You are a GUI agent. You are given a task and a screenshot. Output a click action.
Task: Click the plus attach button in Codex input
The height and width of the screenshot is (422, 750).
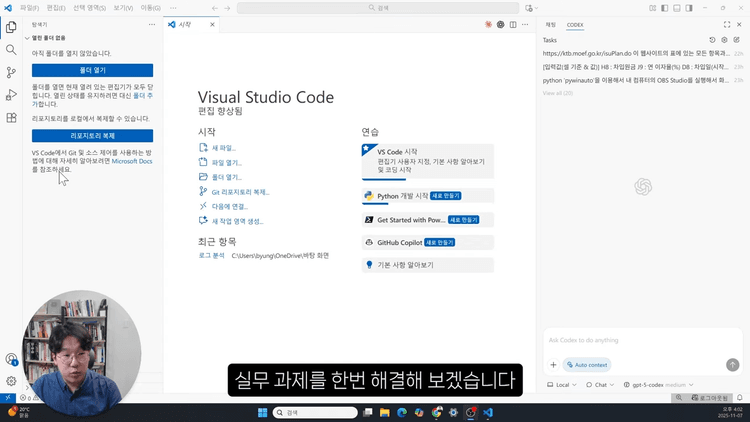(x=553, y=365)
